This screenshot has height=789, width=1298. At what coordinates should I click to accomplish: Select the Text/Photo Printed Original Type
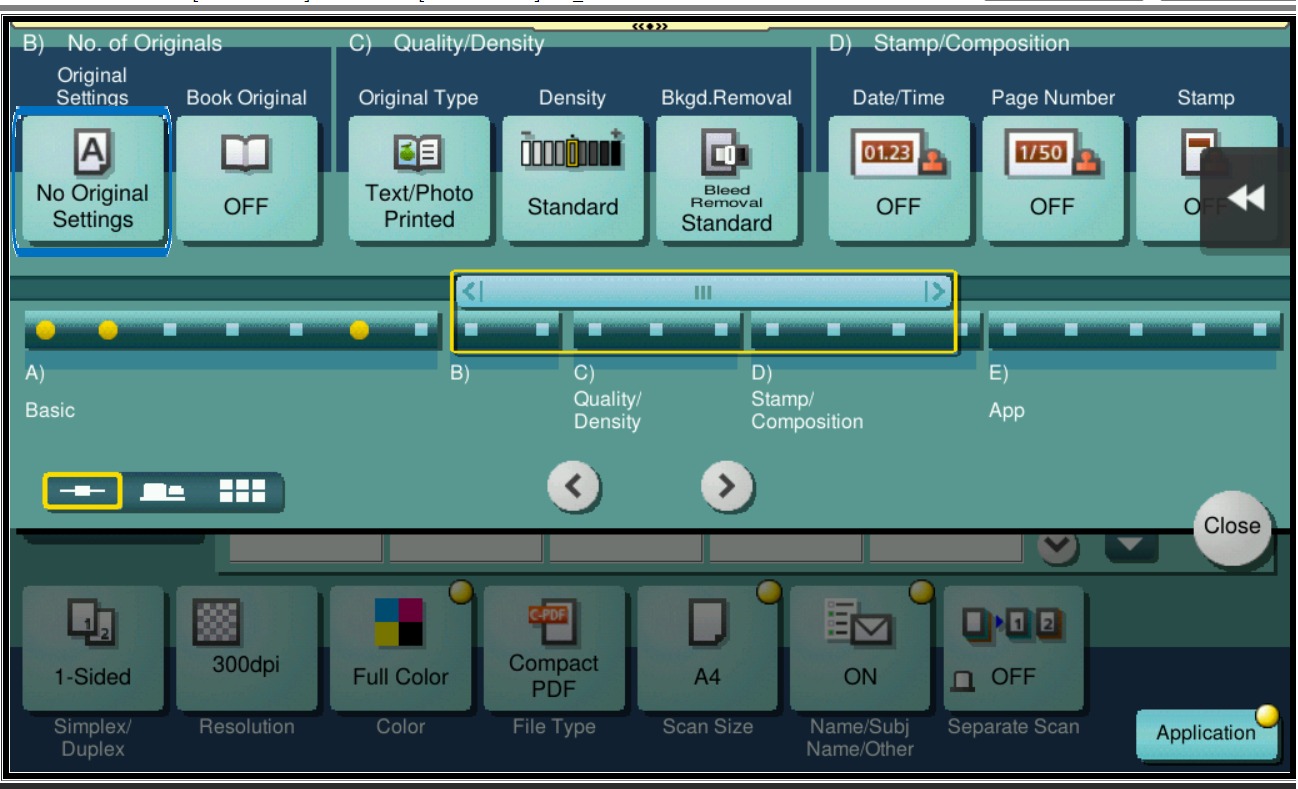pos(419,180)
